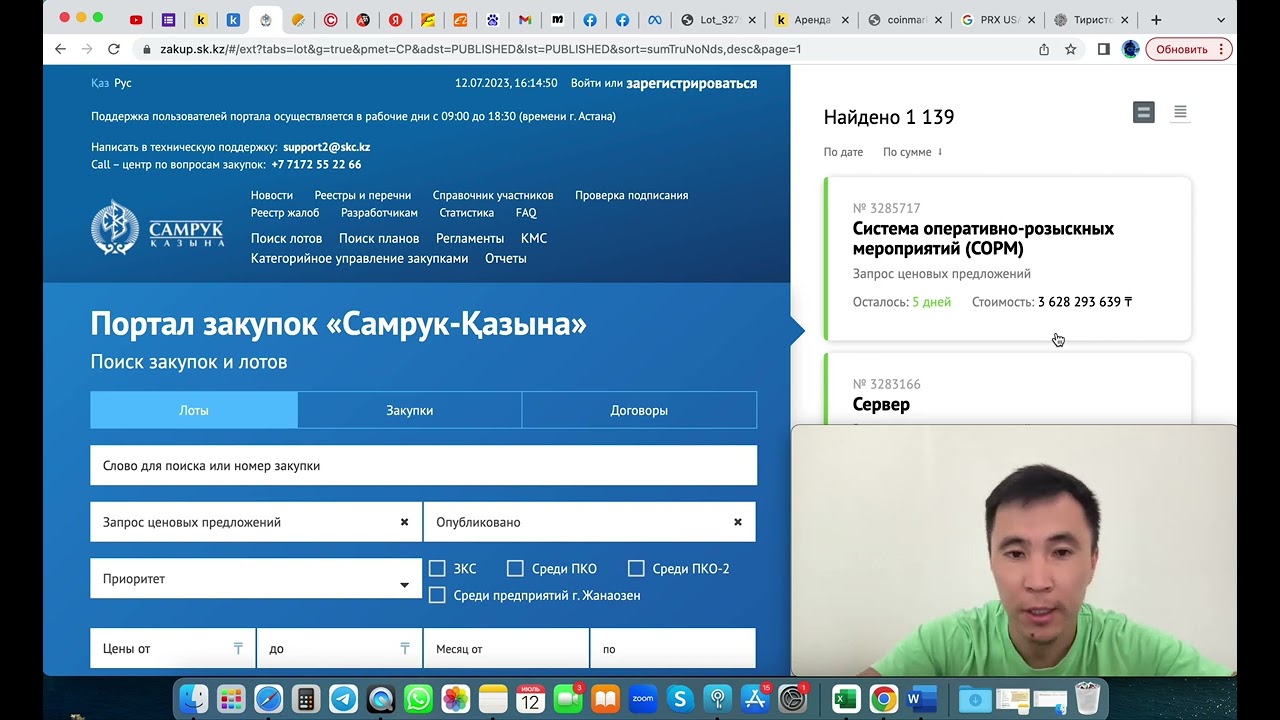Sort results 'По сумме'
Viewport: 1280px width, 720px height.
pyautogui.click(x=912, y=152)
